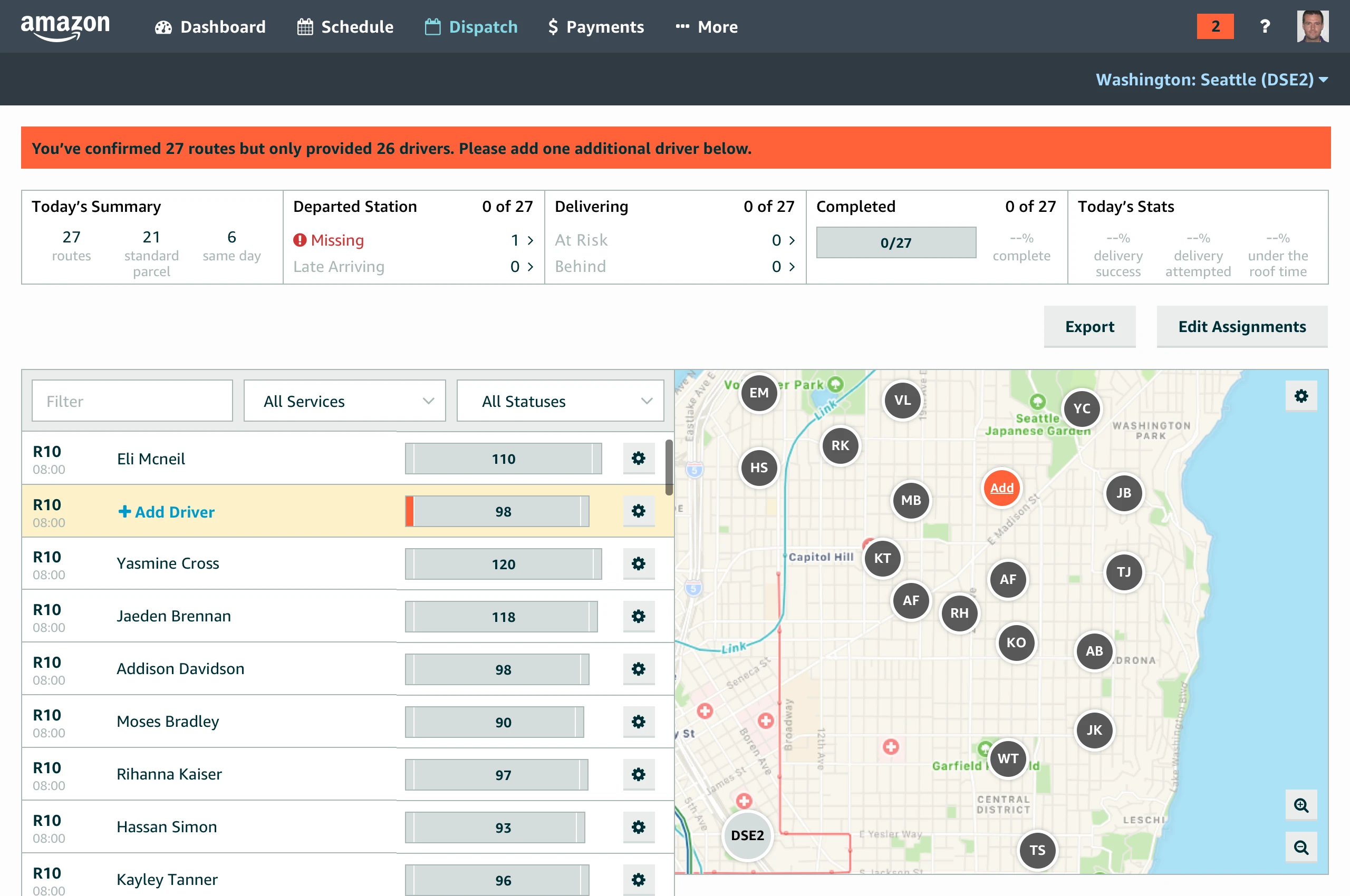Click the Add Driver link
The height and width of the screenshot is (896, 1350).
coord(167,511)
